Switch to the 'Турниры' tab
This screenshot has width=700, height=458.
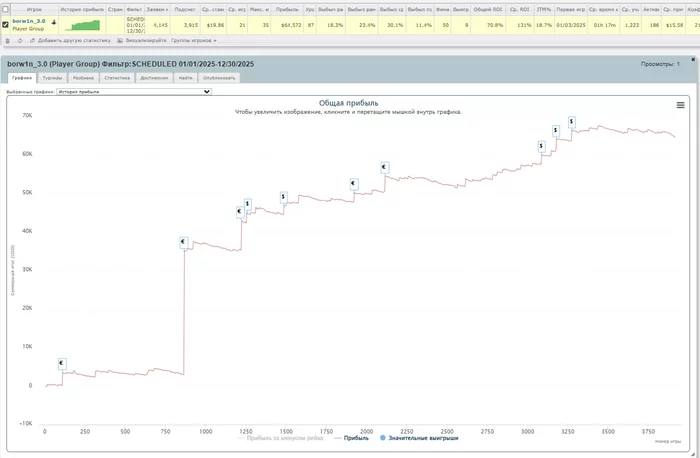coord(52,78)
